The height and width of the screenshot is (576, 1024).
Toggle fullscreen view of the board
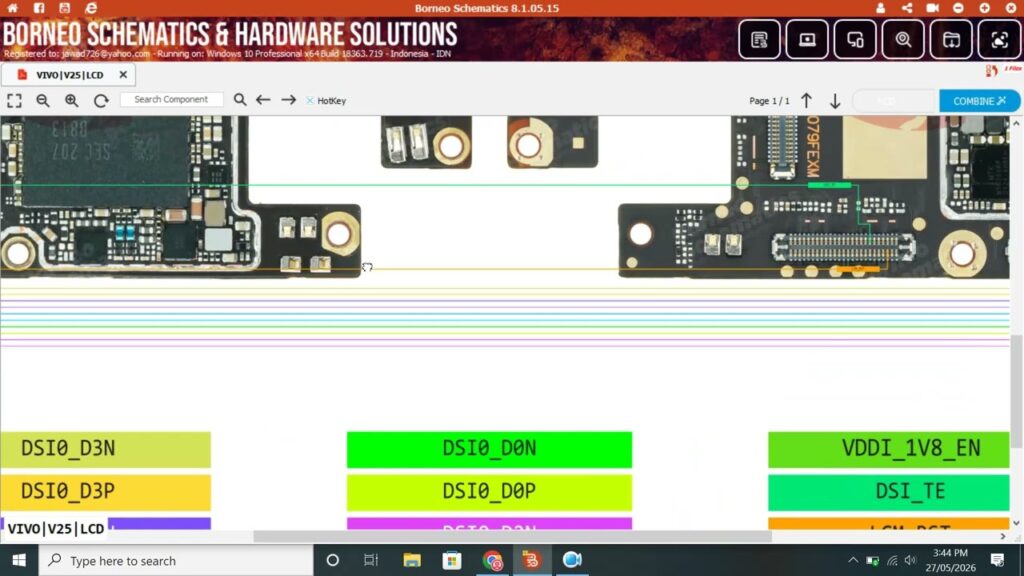click(14, 101)
